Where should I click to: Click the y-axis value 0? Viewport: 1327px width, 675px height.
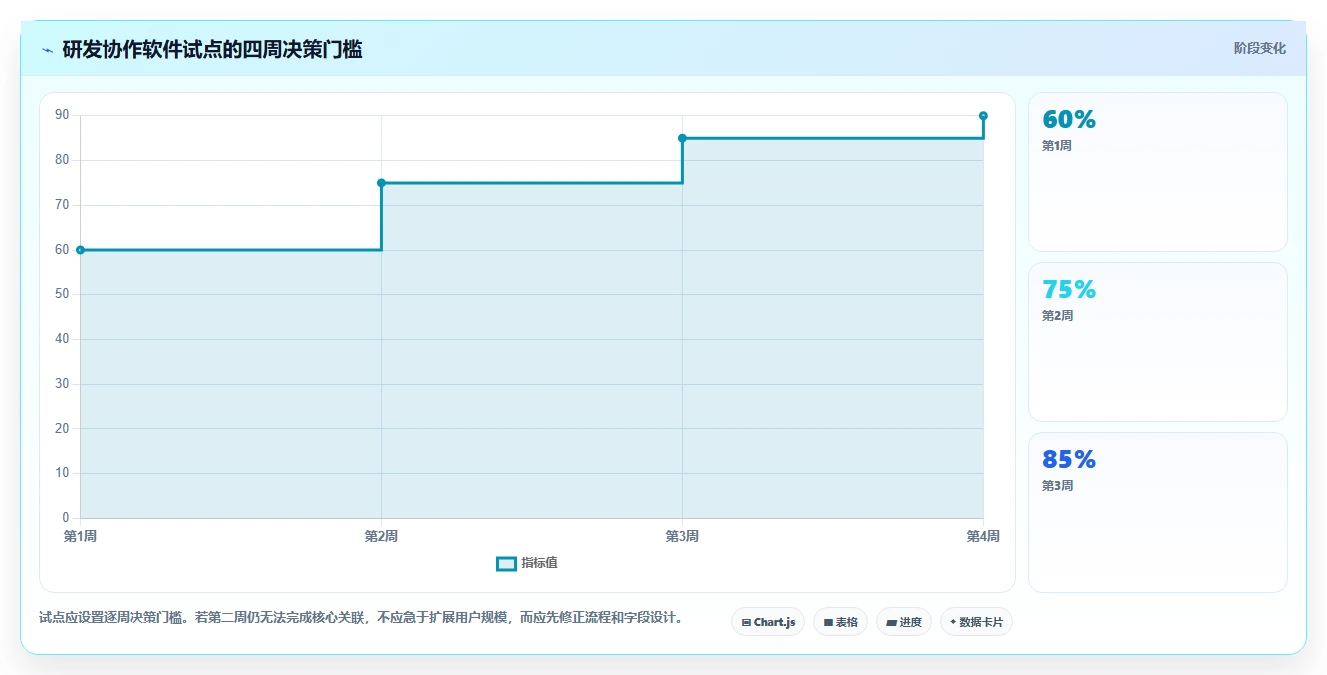[66, 518]
